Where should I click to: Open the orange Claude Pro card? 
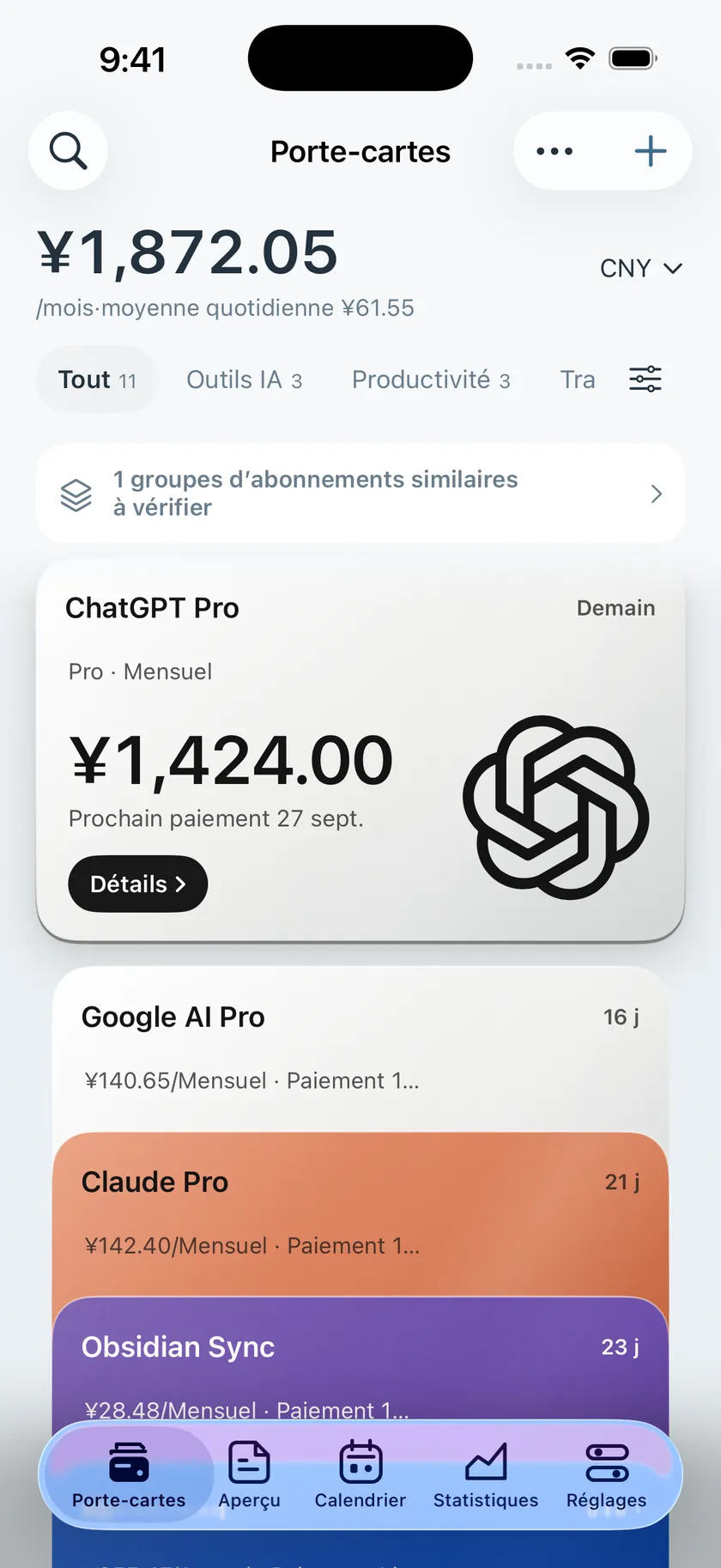[x=360, y=1212]
